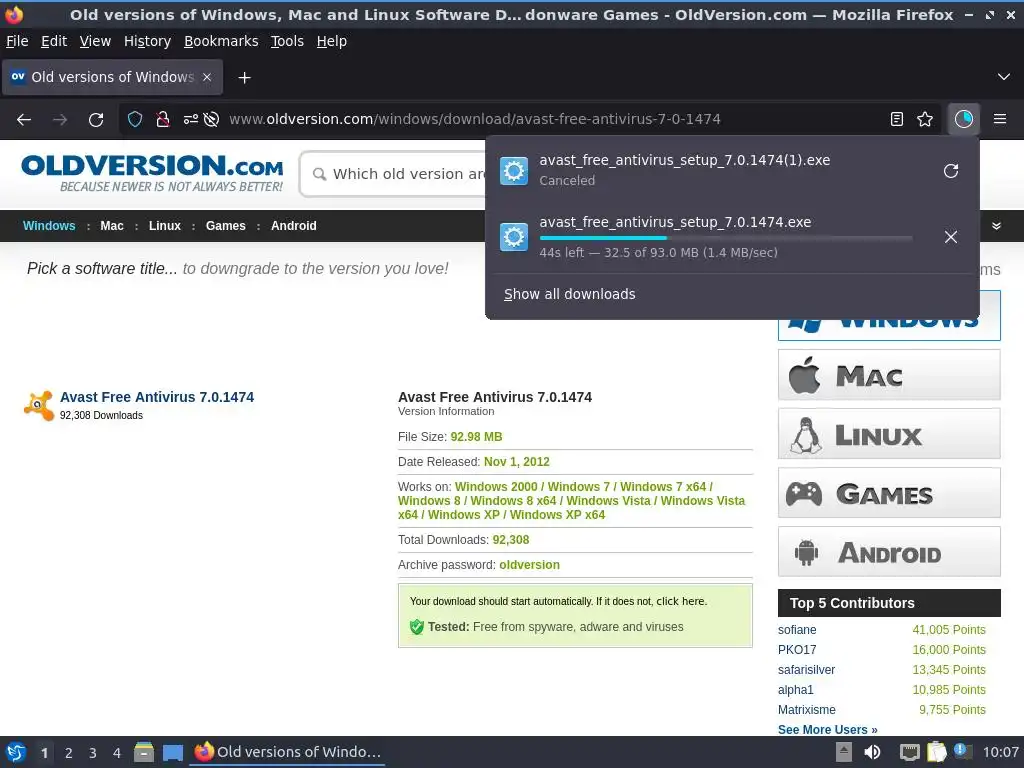Click the insecure connection padlock icon
Image resolution: width=1024 pixels, height=768 pixels.
click(x=163, y=120)
